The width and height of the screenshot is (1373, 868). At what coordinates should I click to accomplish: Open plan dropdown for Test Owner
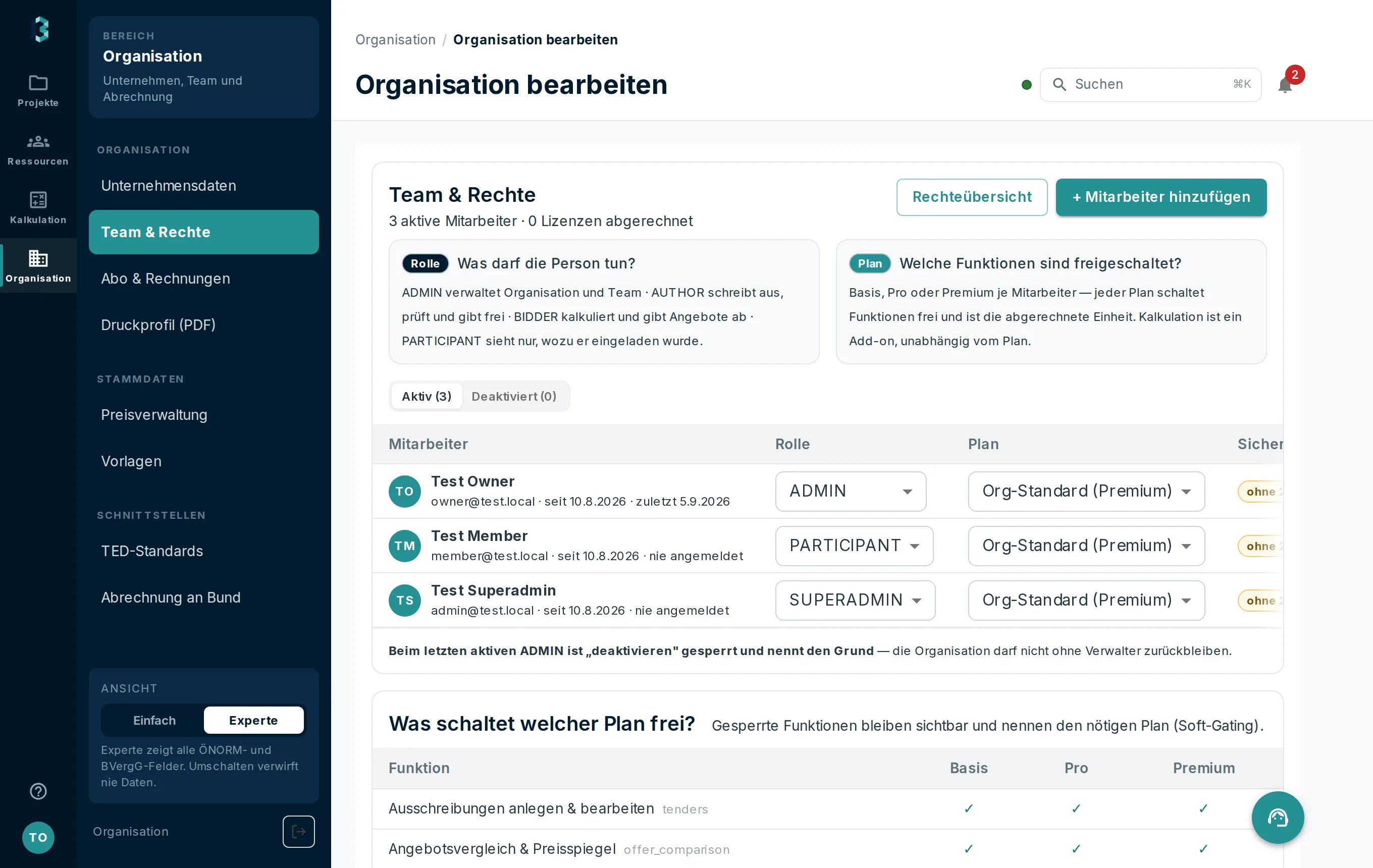[x=1086, y=491]
